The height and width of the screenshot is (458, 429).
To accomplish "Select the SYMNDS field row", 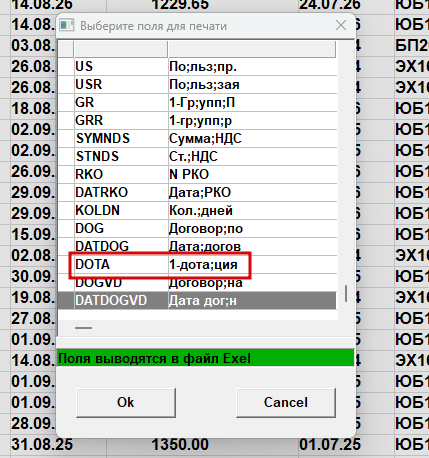I will point(197,139).
